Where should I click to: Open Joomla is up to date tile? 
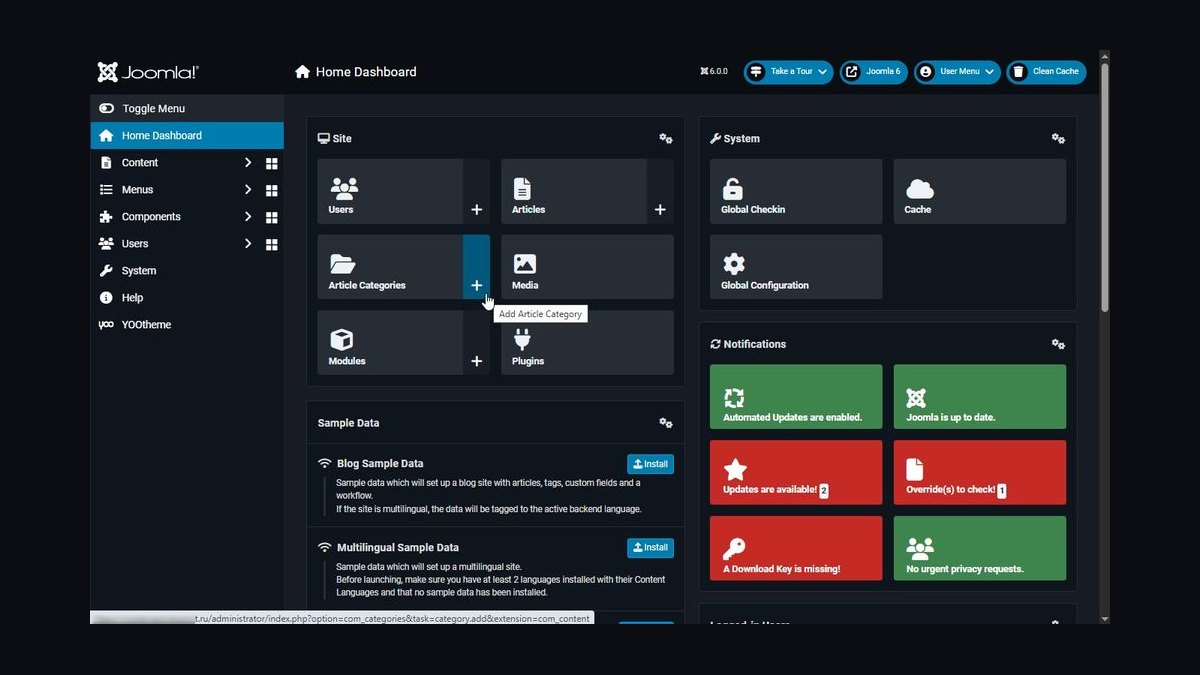979,397
